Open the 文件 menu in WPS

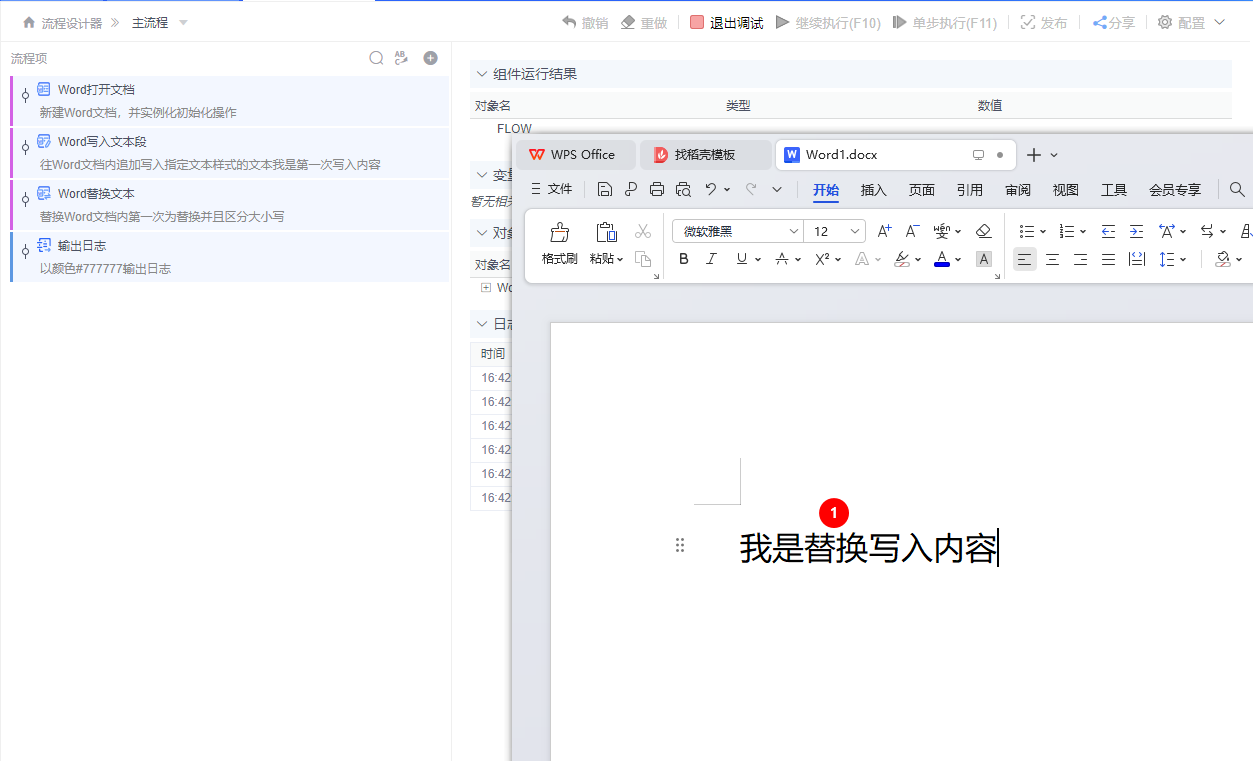pos(562,189)
